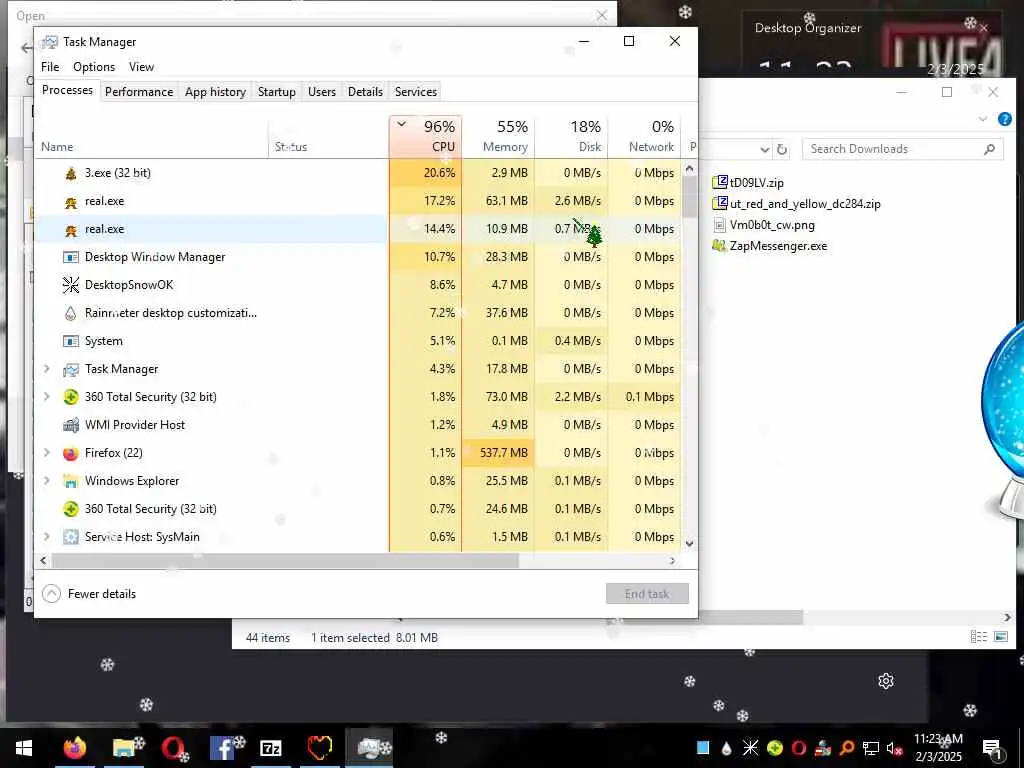Expand the 360 Total Security 73.0 MB row
The height and width of the screenshot is (768, 1024).
coord(46,396)
